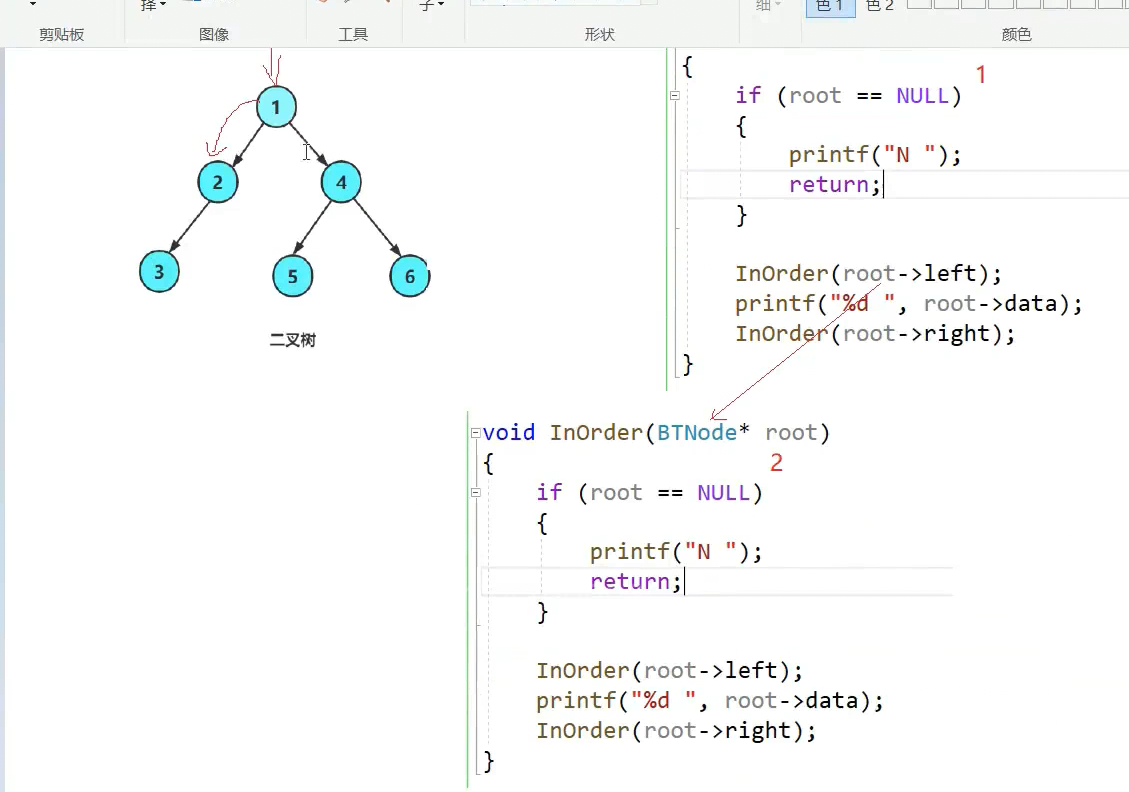
Task: Click the 二叉树 caption under the tree
Action: tap(292, 340)
